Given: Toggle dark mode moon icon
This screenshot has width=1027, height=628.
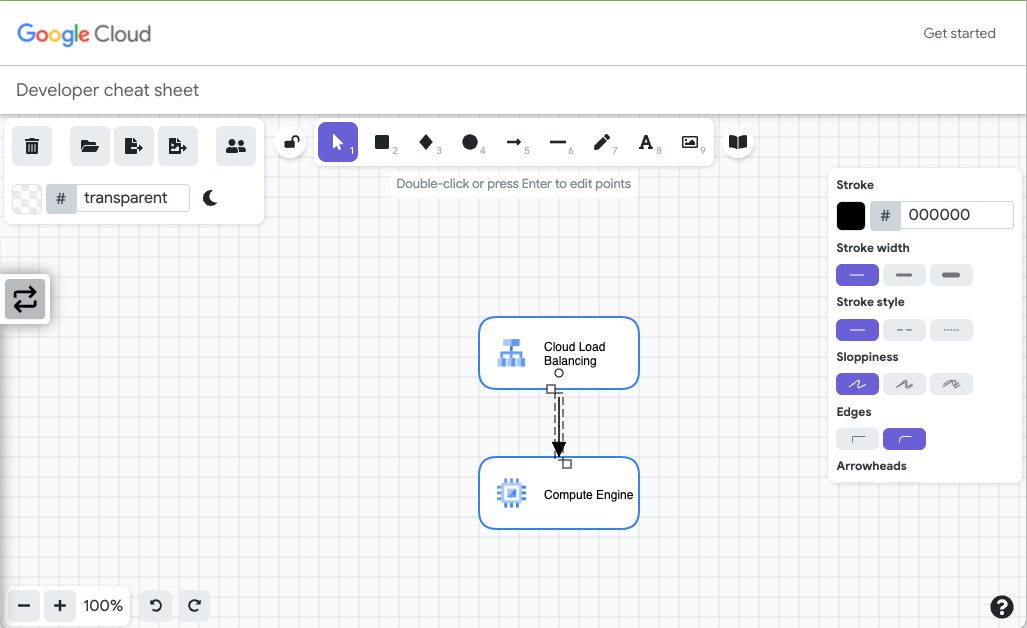Looking at the screenshot, I should 210,198.
